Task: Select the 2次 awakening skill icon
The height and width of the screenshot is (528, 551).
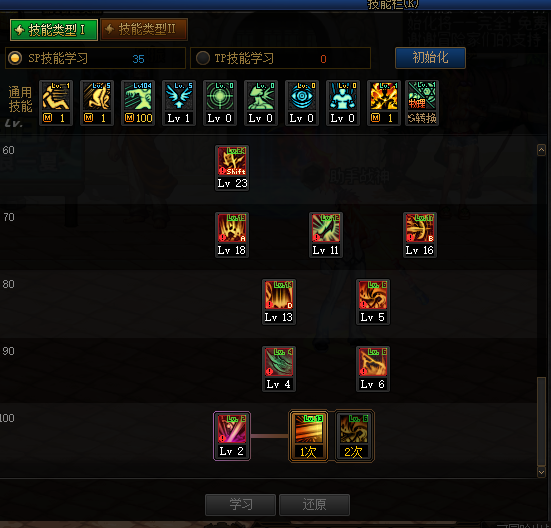Action: (x=354, y=436)
